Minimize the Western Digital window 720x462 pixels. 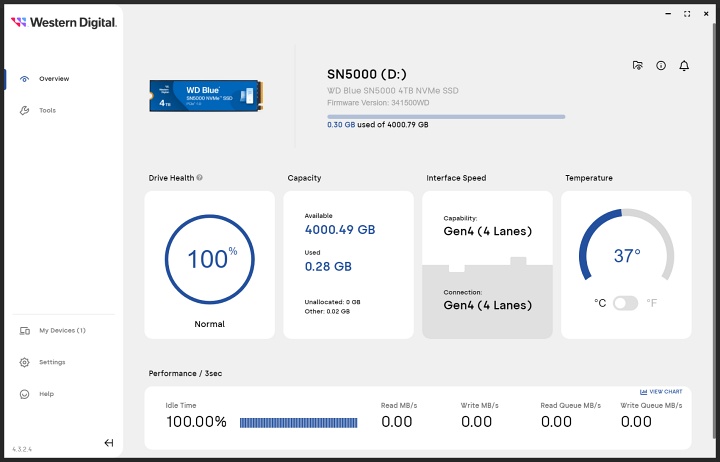point(668,14)
